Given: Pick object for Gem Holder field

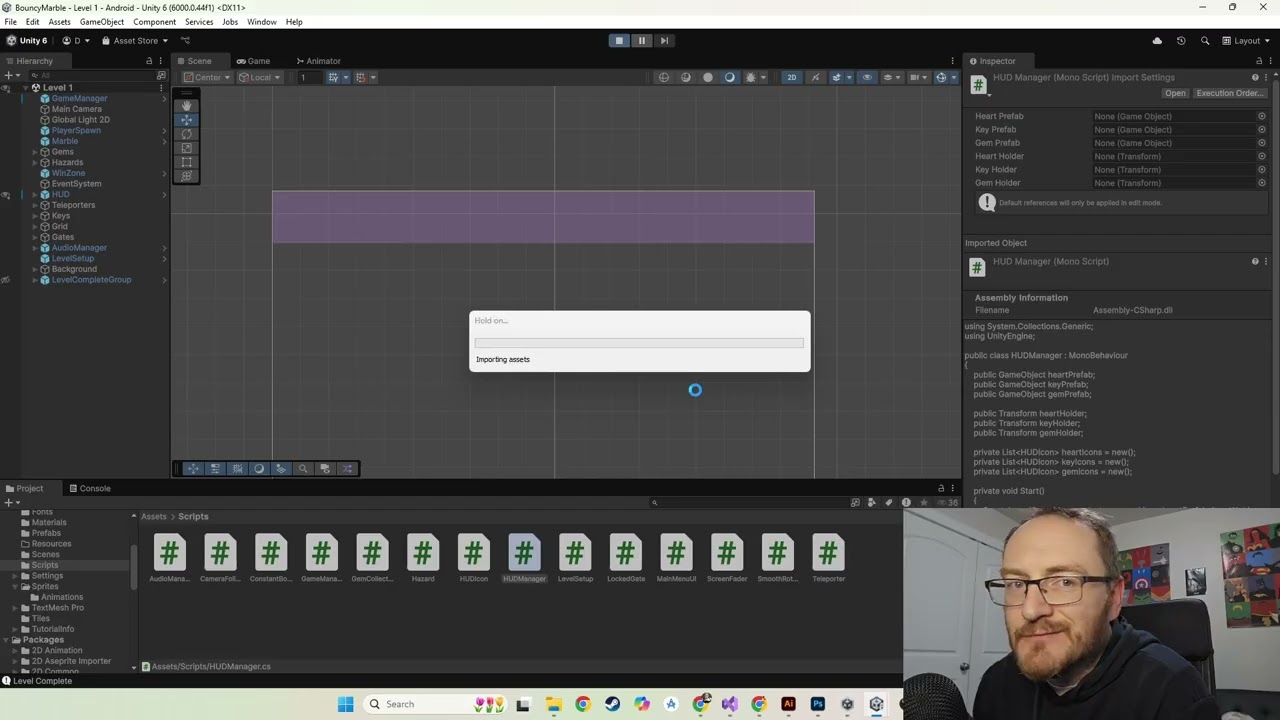Looking at the screenshot, I should coord(1261,183).
